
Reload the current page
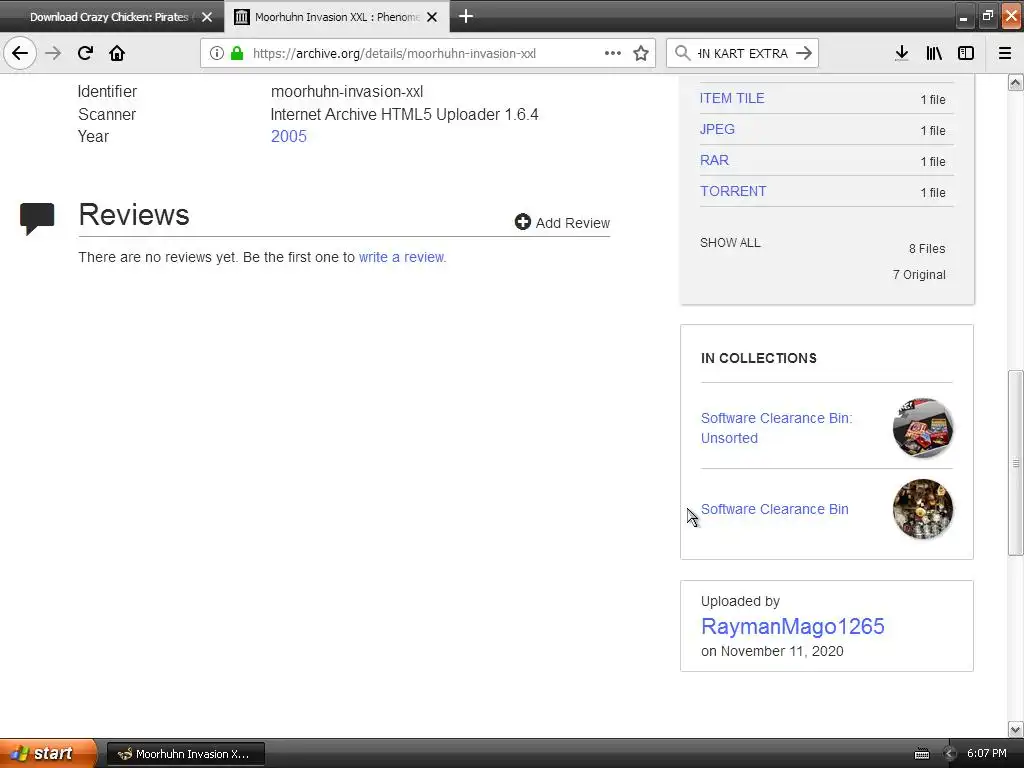click(x=85, y=53)
